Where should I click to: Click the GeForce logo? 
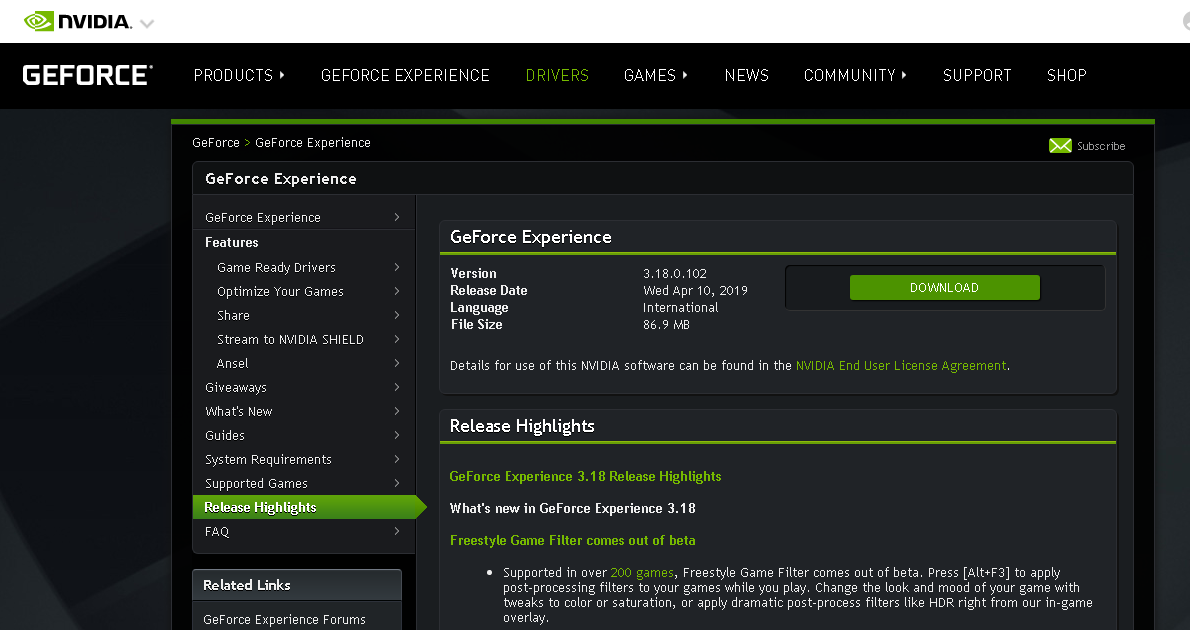87,75
